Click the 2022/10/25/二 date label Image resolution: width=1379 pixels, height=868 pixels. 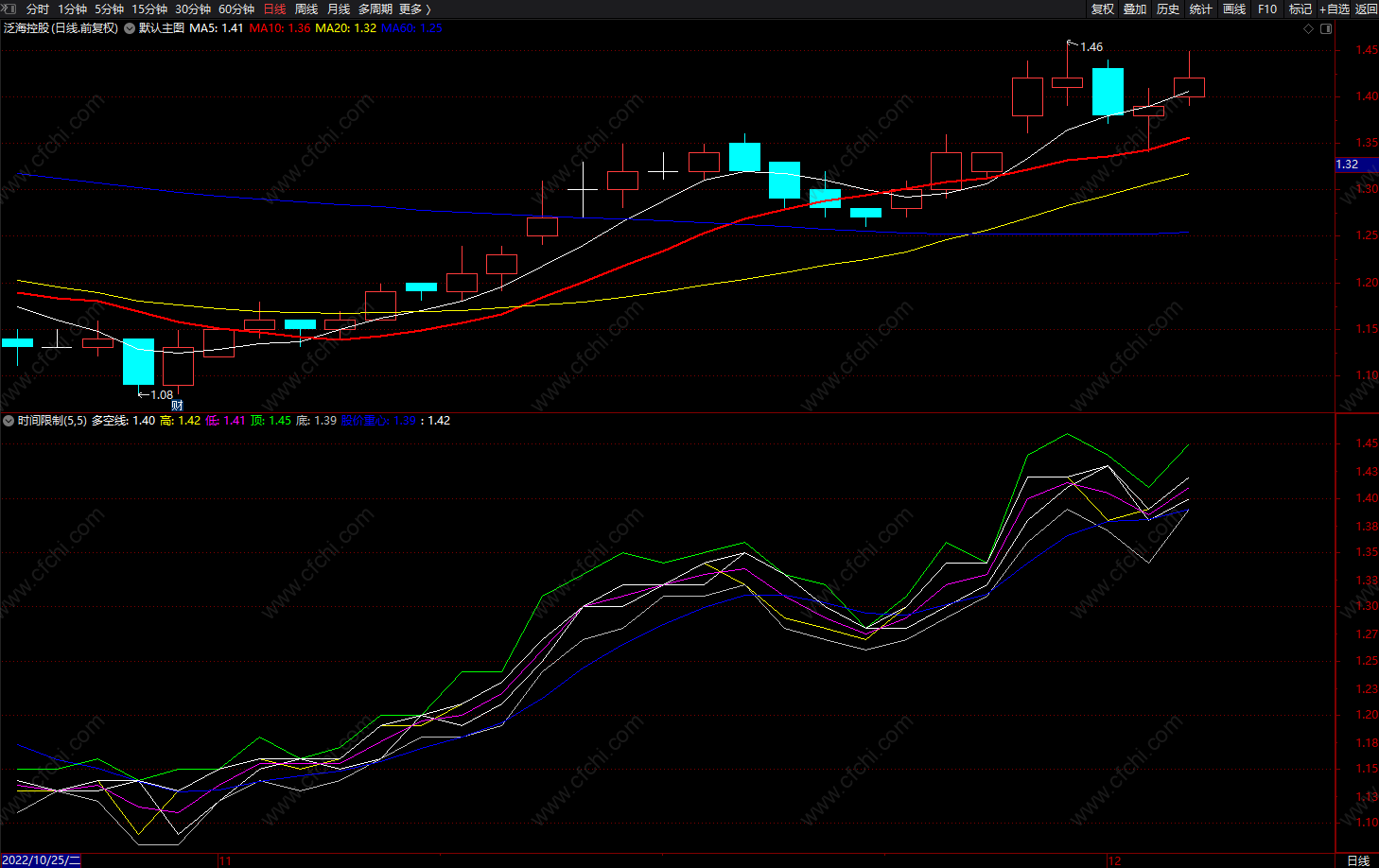(42, 860)
